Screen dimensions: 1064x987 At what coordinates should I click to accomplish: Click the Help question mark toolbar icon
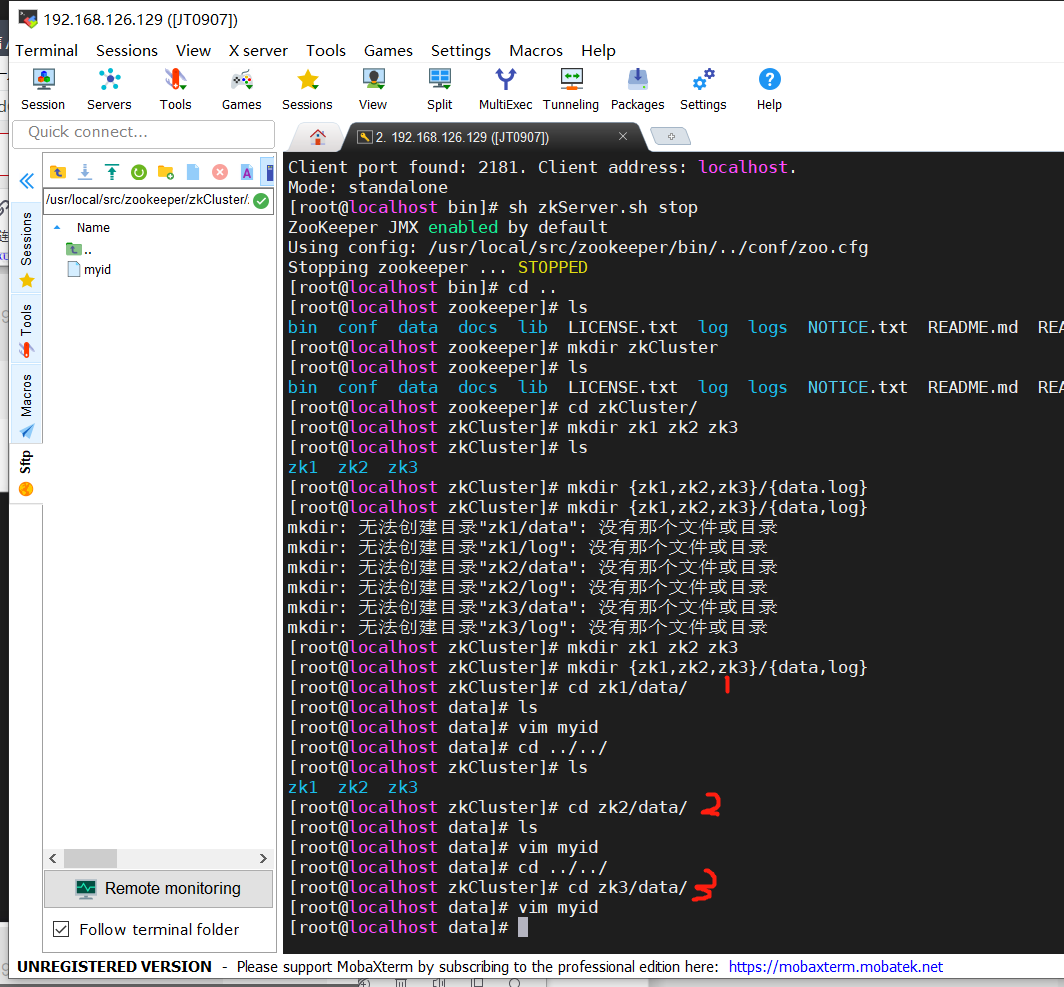coord(769,89)
